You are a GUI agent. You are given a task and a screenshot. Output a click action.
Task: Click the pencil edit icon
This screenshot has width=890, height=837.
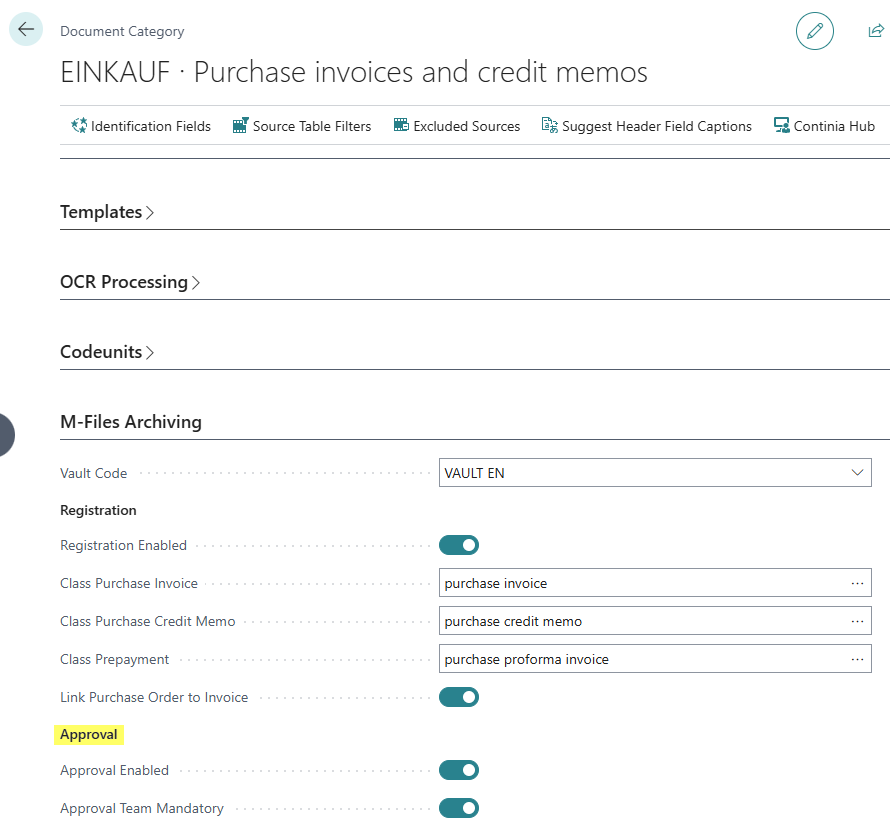point(815,31)
